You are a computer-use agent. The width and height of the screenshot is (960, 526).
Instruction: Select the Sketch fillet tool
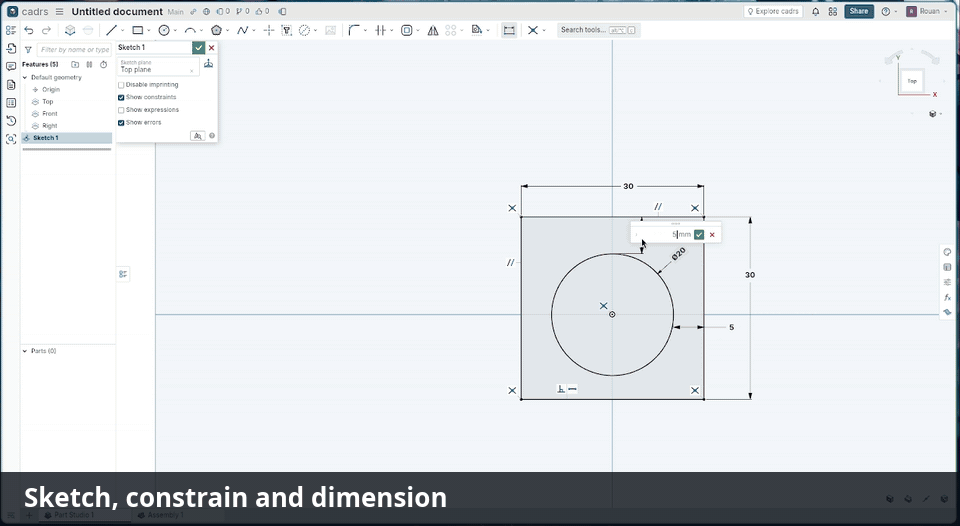click(x=354, y=30)
